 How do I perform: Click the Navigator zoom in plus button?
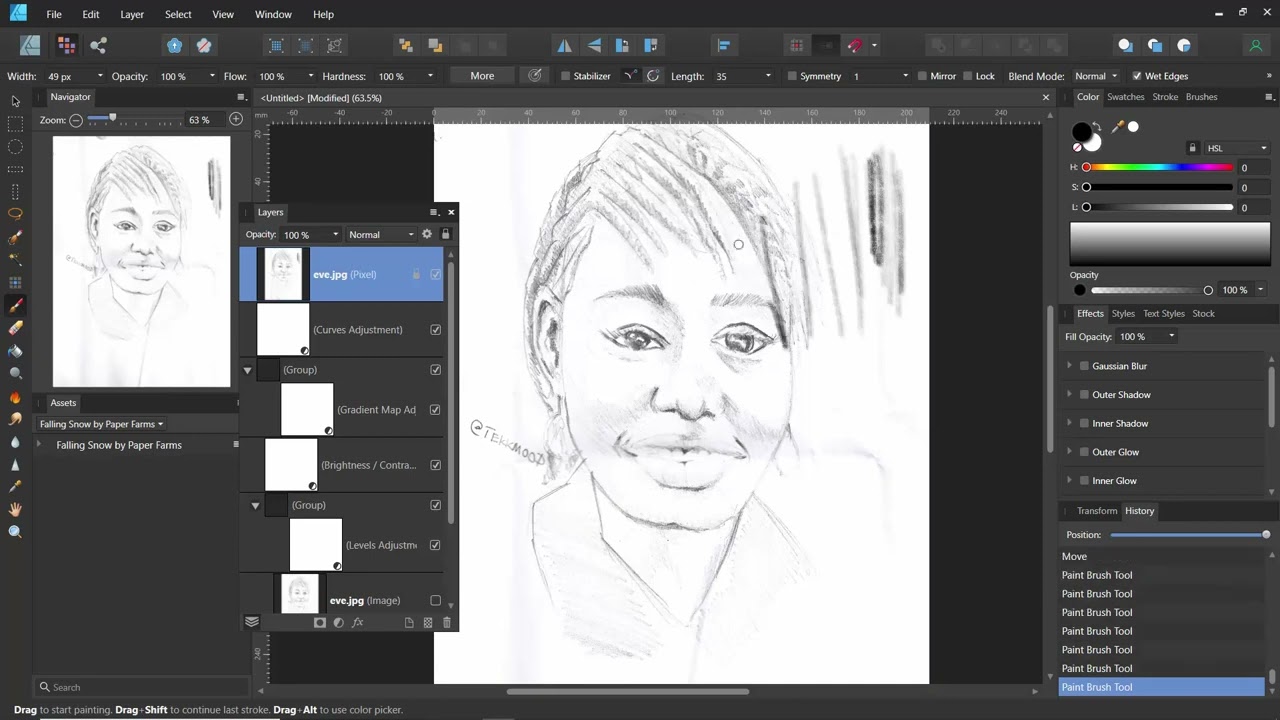(236, 119)
